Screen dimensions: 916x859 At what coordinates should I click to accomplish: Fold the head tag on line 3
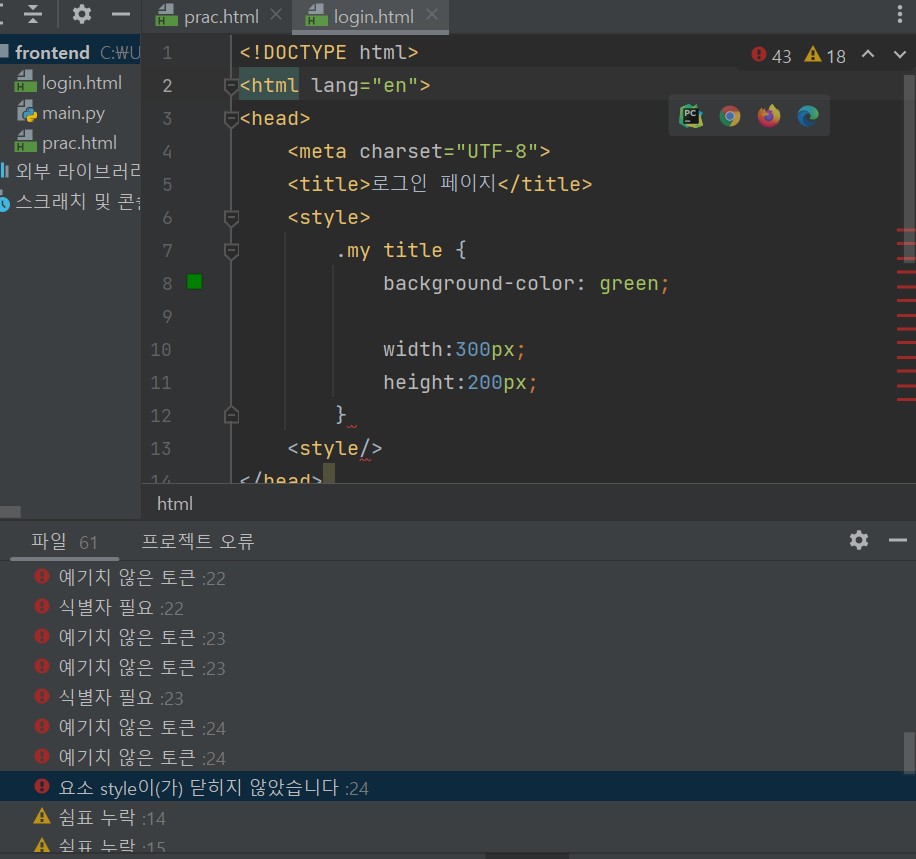pos(231,119)
